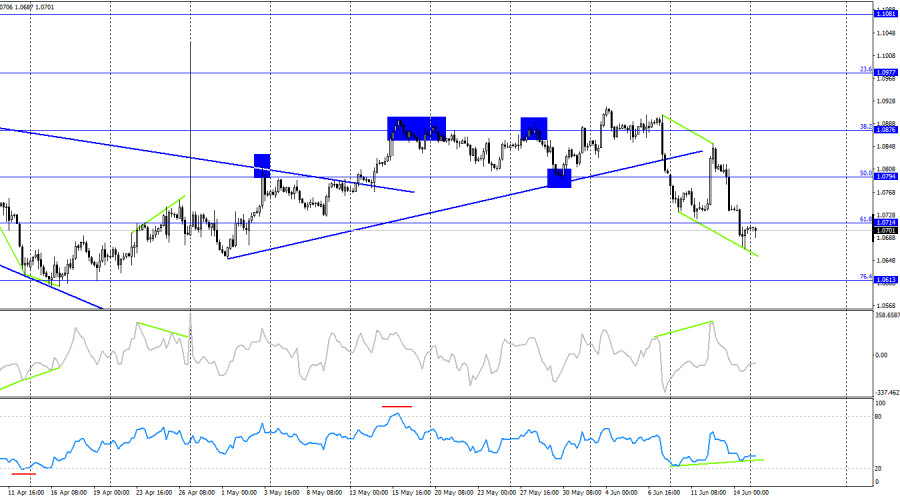
Task: Click the 16 Apr 08:00 date label
Action: coord(69,493)
